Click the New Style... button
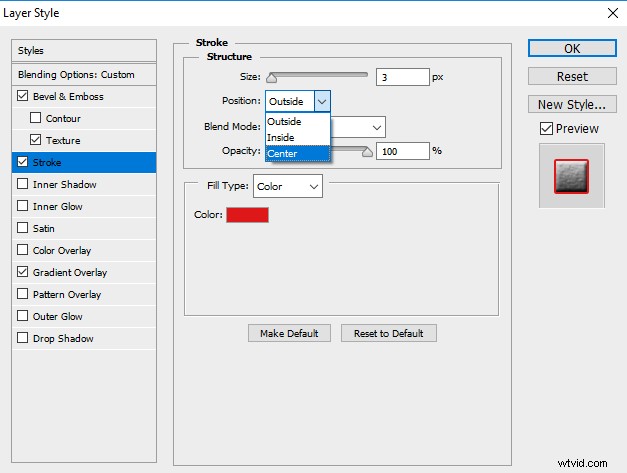 pos(572,104)
